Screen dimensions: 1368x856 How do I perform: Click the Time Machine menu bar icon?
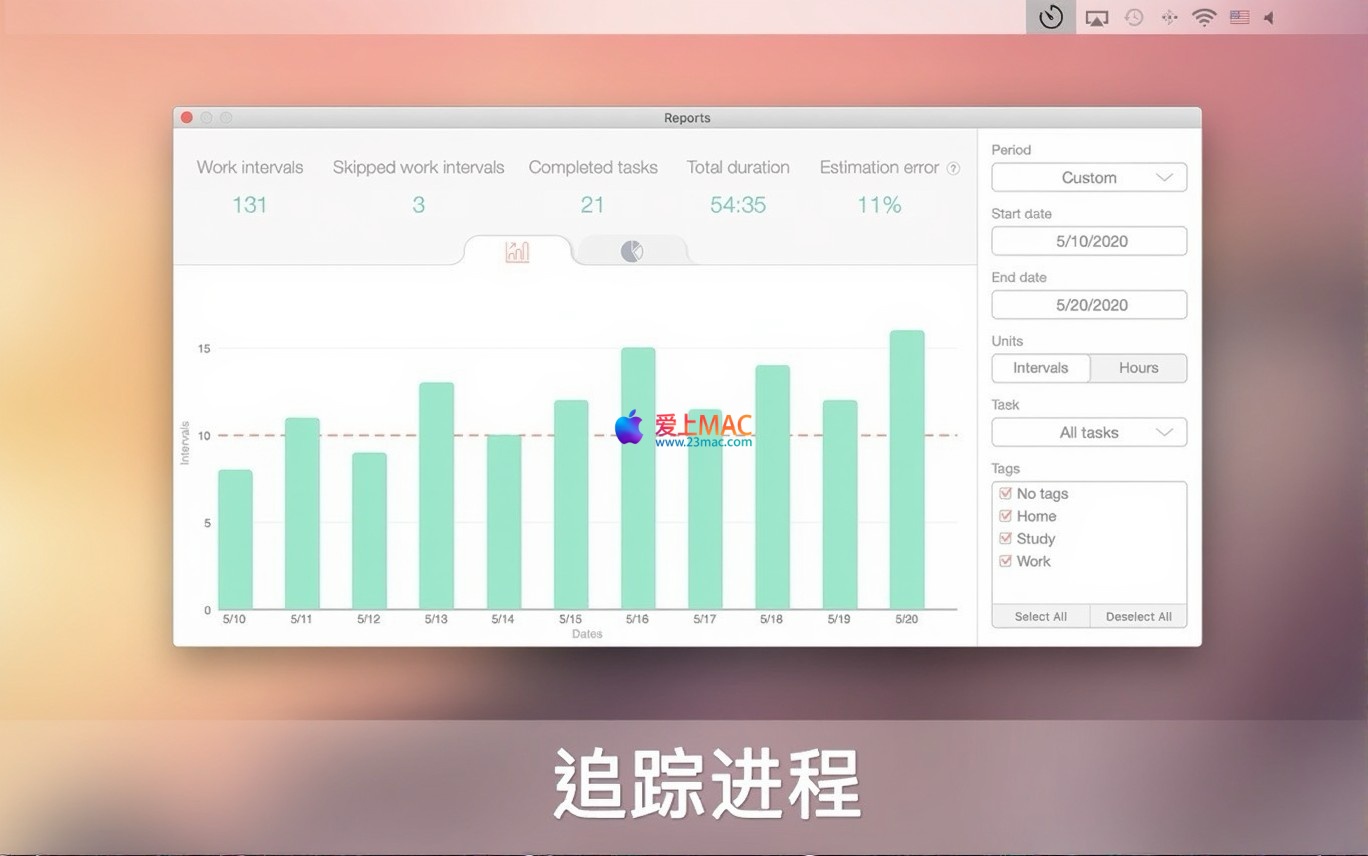1133,17
